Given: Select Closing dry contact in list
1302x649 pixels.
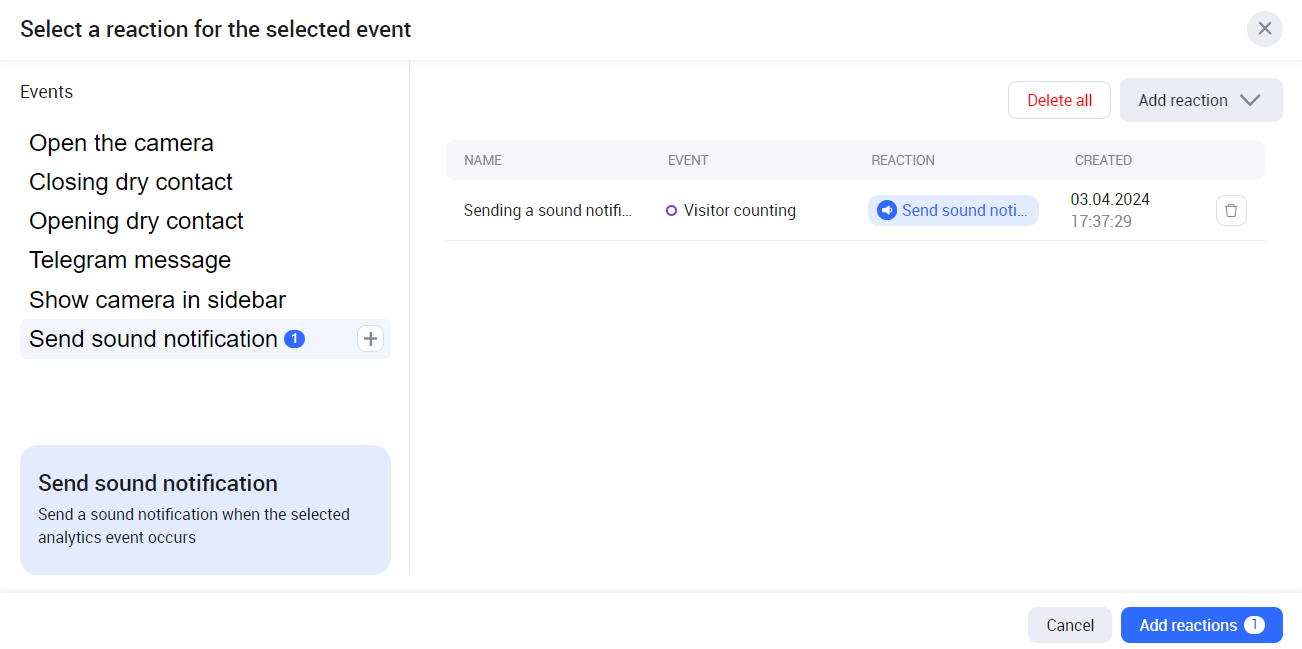Looking at the screenshot, I should pos(131,182).
